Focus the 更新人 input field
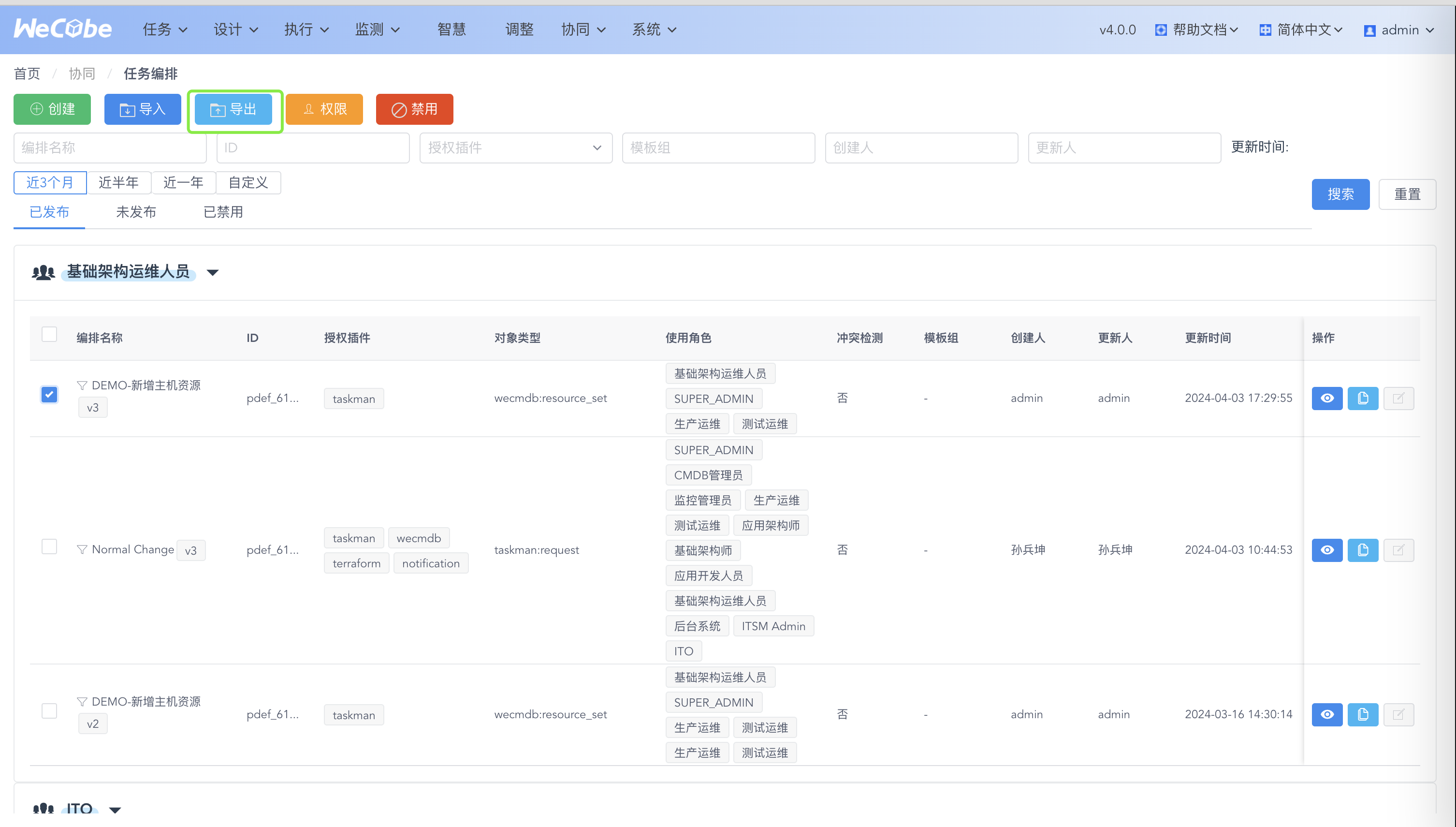The height and width of the screenshot is (827, 1456). tap(1124, 148)
